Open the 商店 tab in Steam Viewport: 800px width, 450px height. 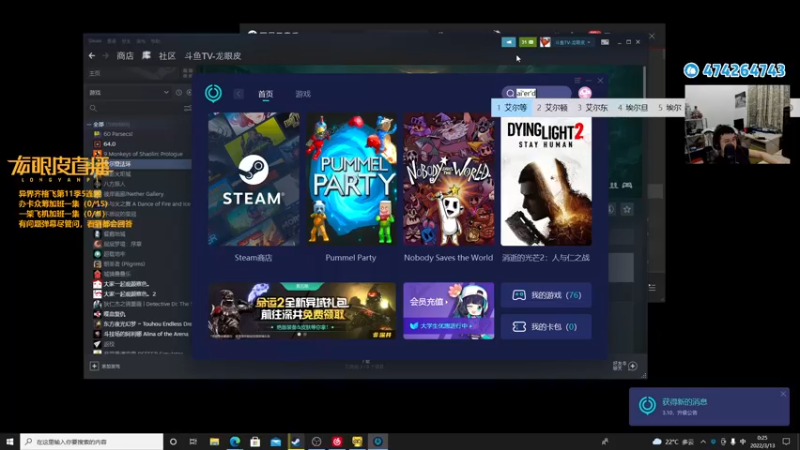[125, 56]
